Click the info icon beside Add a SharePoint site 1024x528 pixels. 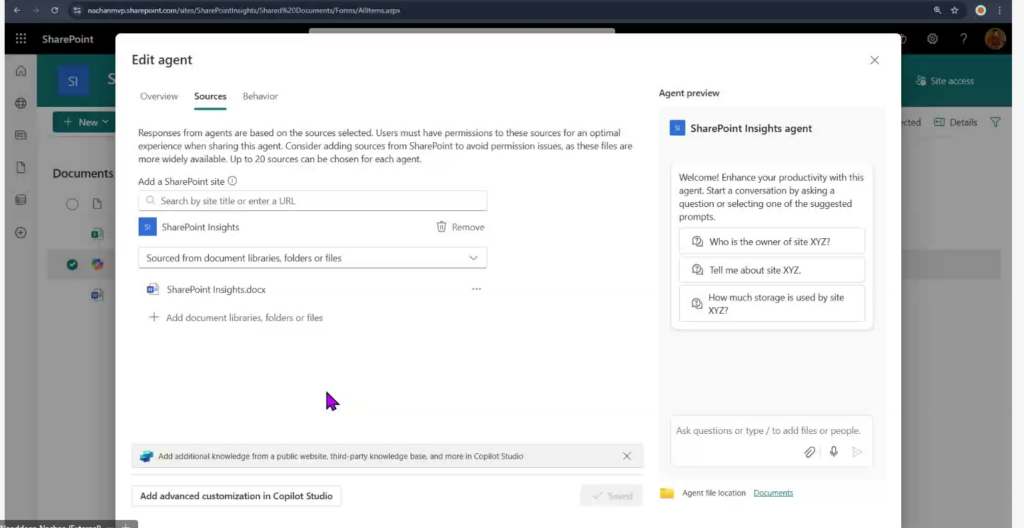tap(232, 181)
